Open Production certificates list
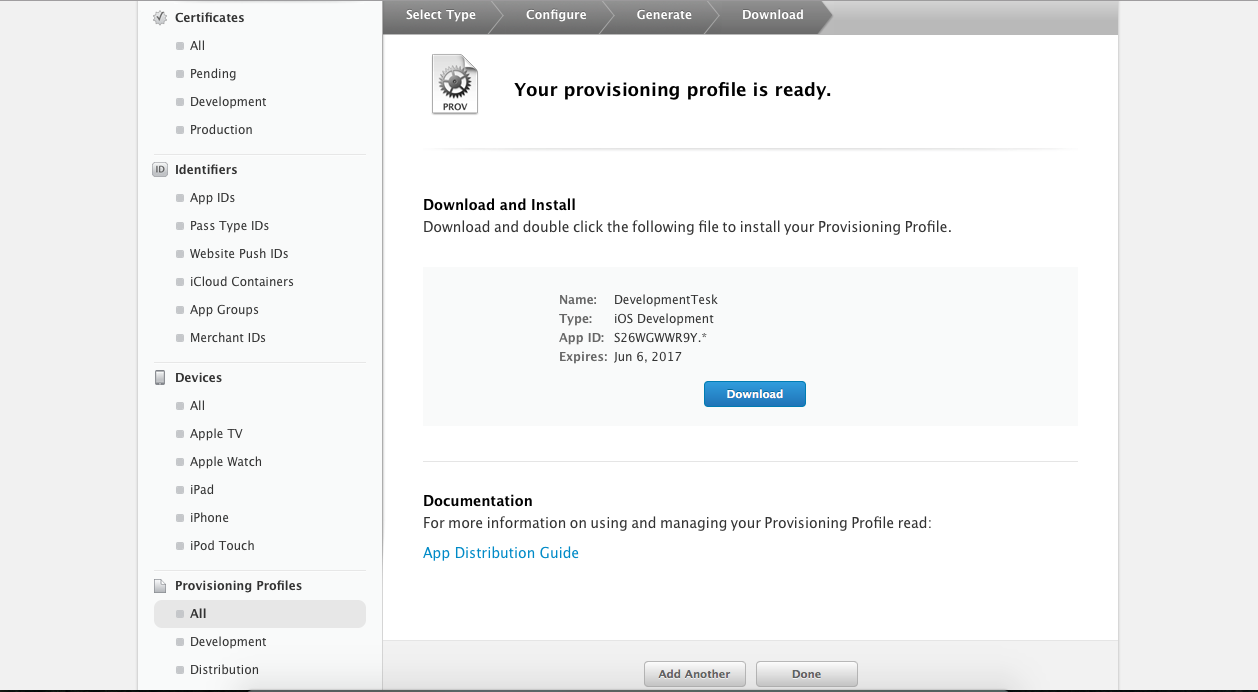This screenshot has width=1258, height=692. [221, 129]
